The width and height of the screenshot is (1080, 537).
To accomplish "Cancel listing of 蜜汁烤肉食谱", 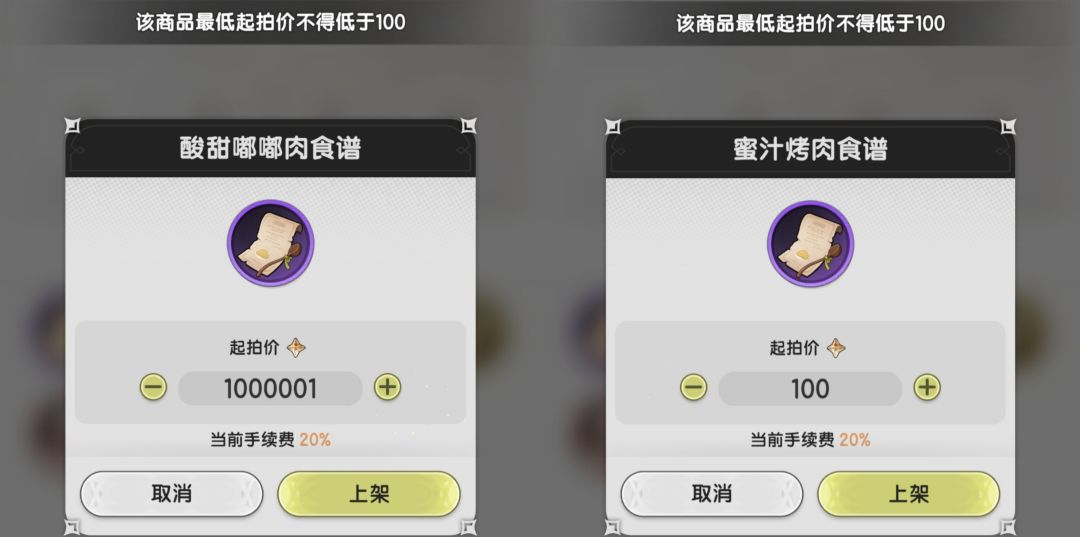I will coord(712,494).
